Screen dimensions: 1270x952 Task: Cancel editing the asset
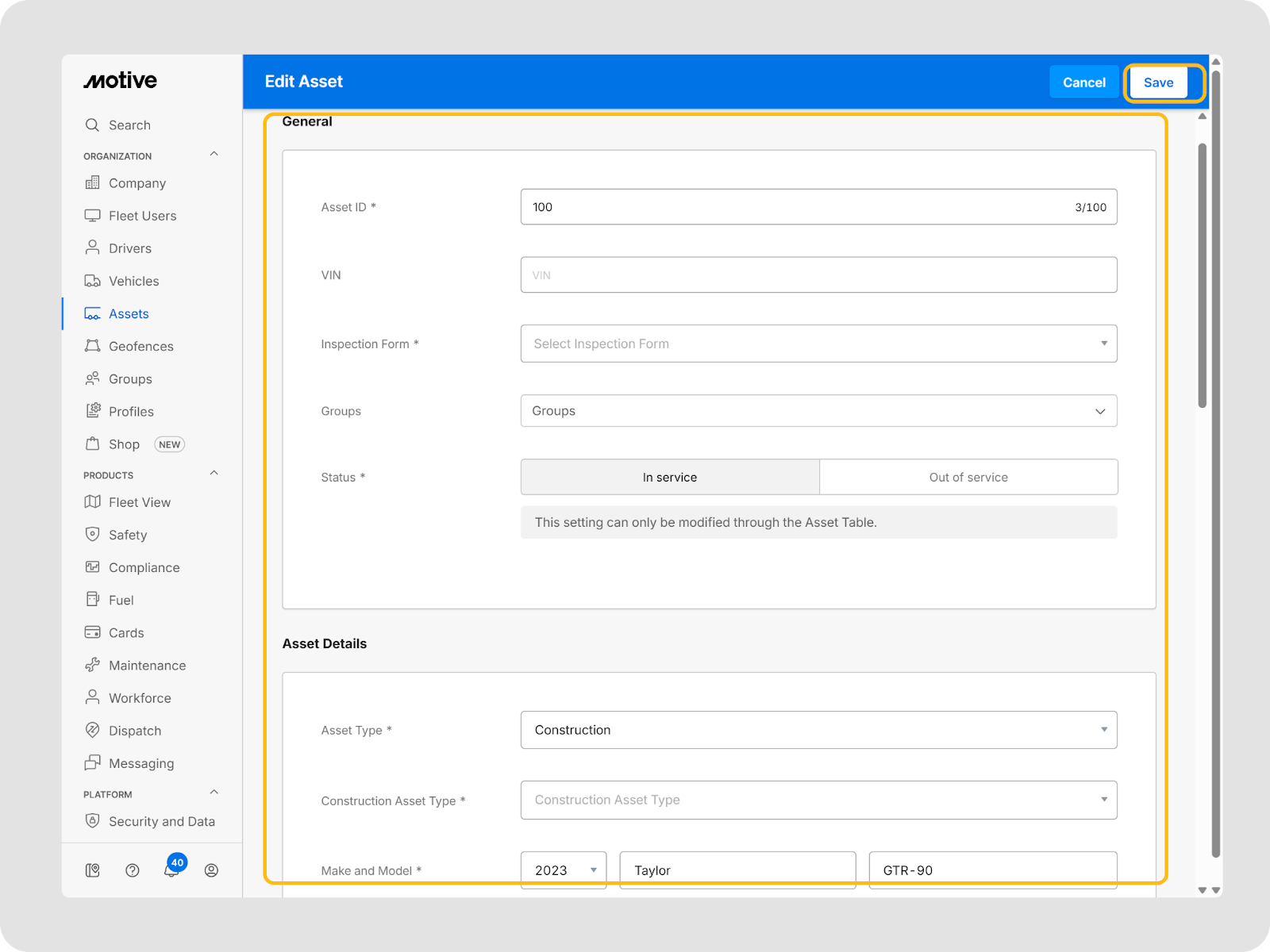pos(1083,83)
